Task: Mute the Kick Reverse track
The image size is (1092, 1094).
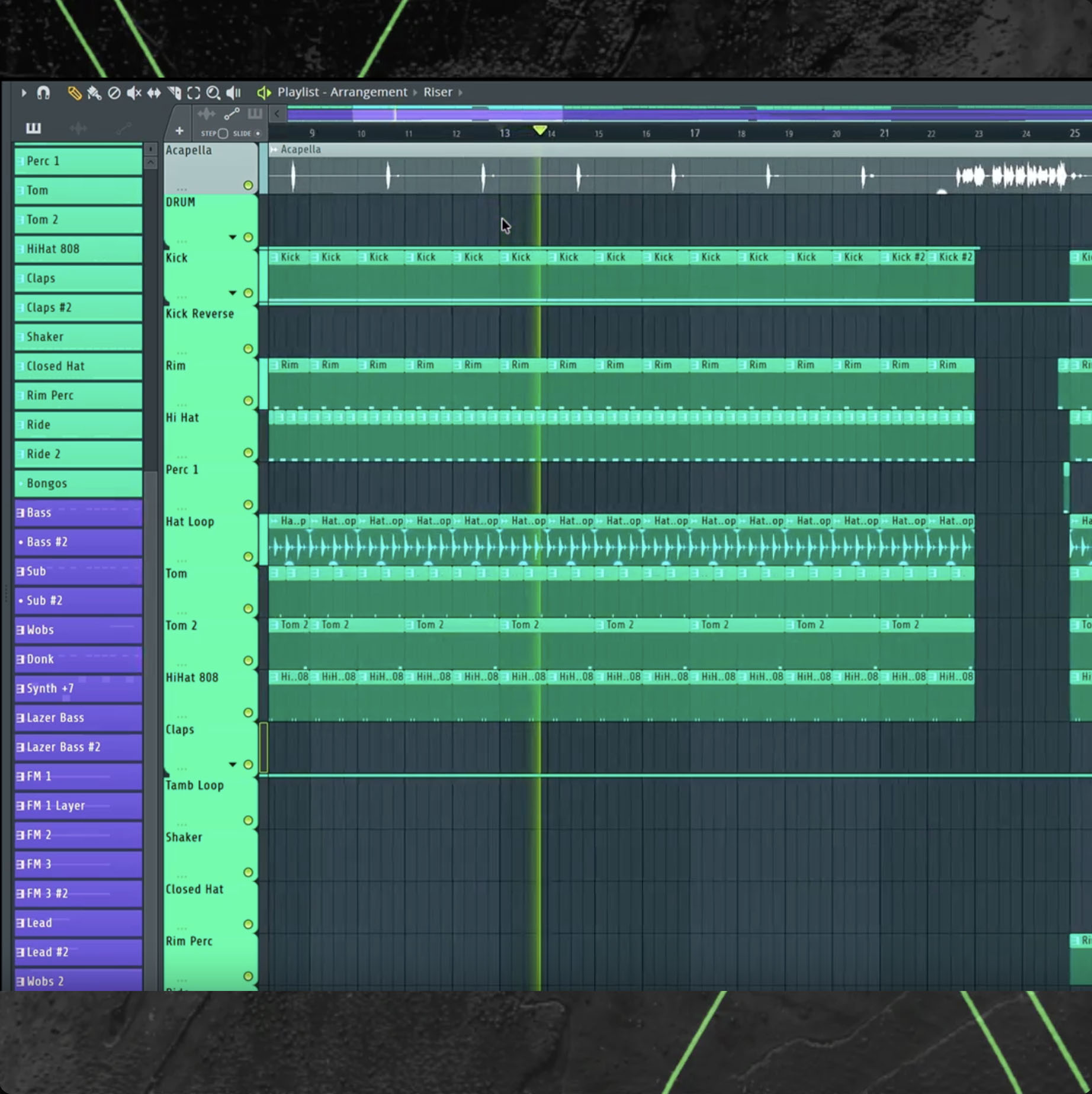Action: pyautogui.click(x=248, y=349)
